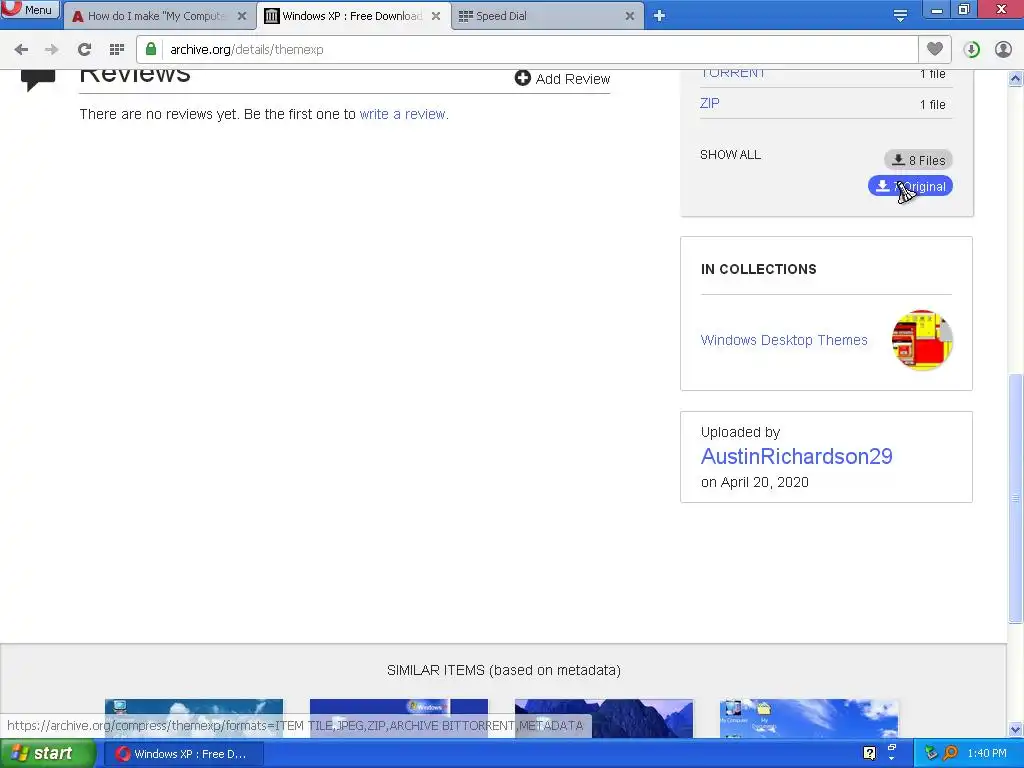Click SHOW ALL files link

(x=730, y=155)
